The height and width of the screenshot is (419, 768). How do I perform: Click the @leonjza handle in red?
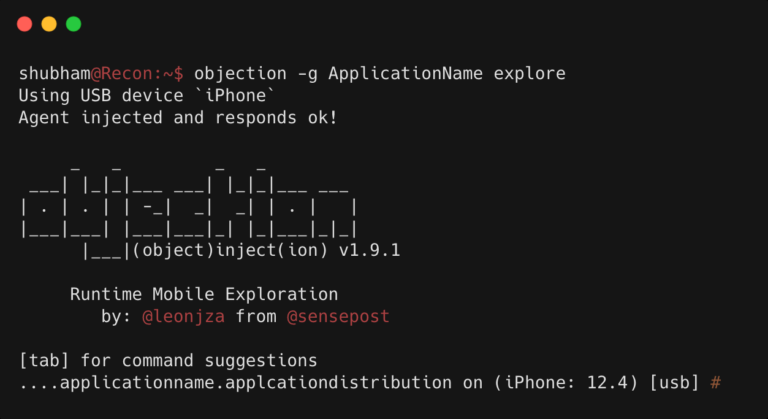(x=183, y=317)
